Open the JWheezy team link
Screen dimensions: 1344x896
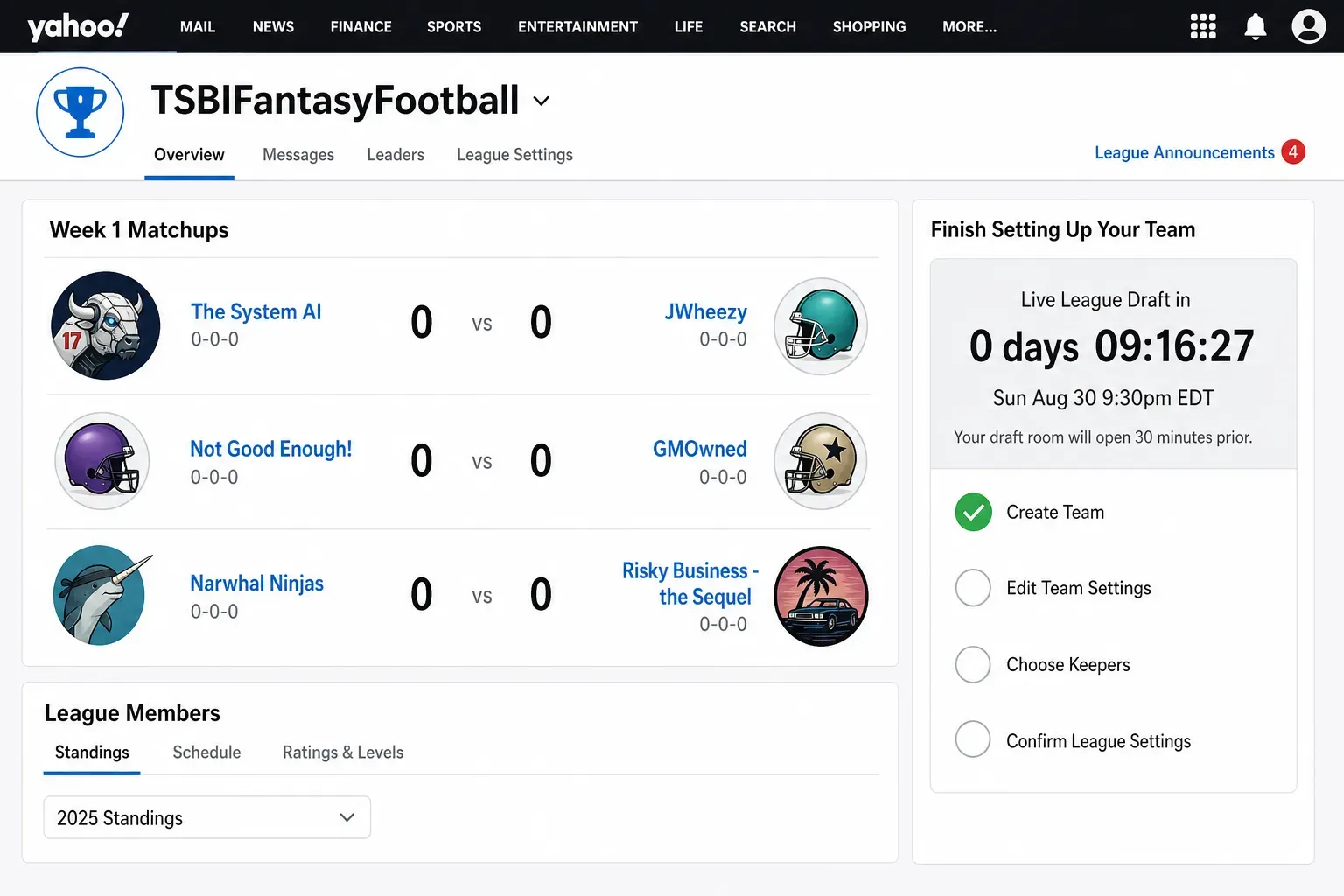705,312
